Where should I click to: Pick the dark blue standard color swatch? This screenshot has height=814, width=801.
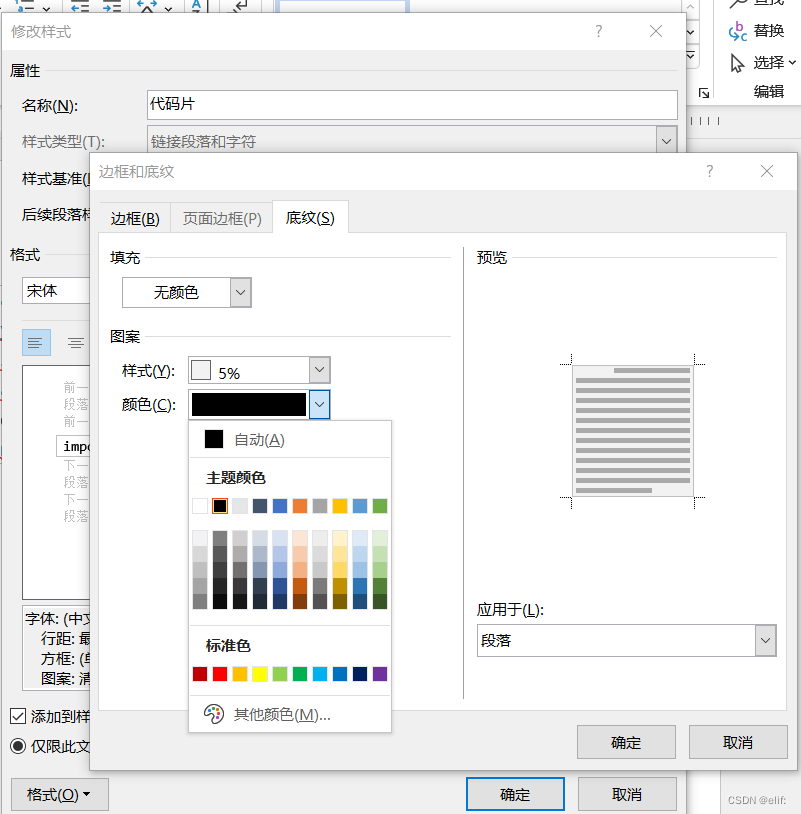360,674
